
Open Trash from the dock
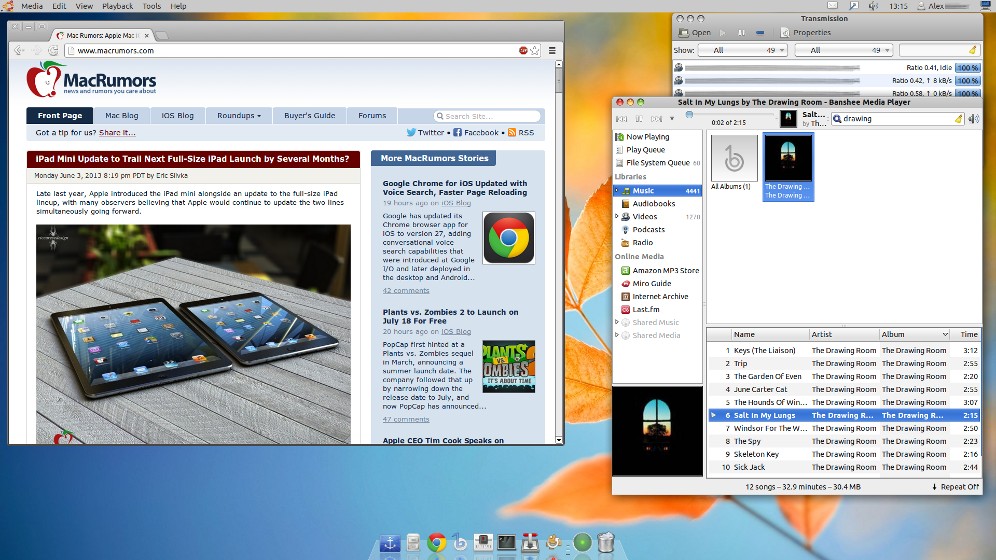(606, 542)
